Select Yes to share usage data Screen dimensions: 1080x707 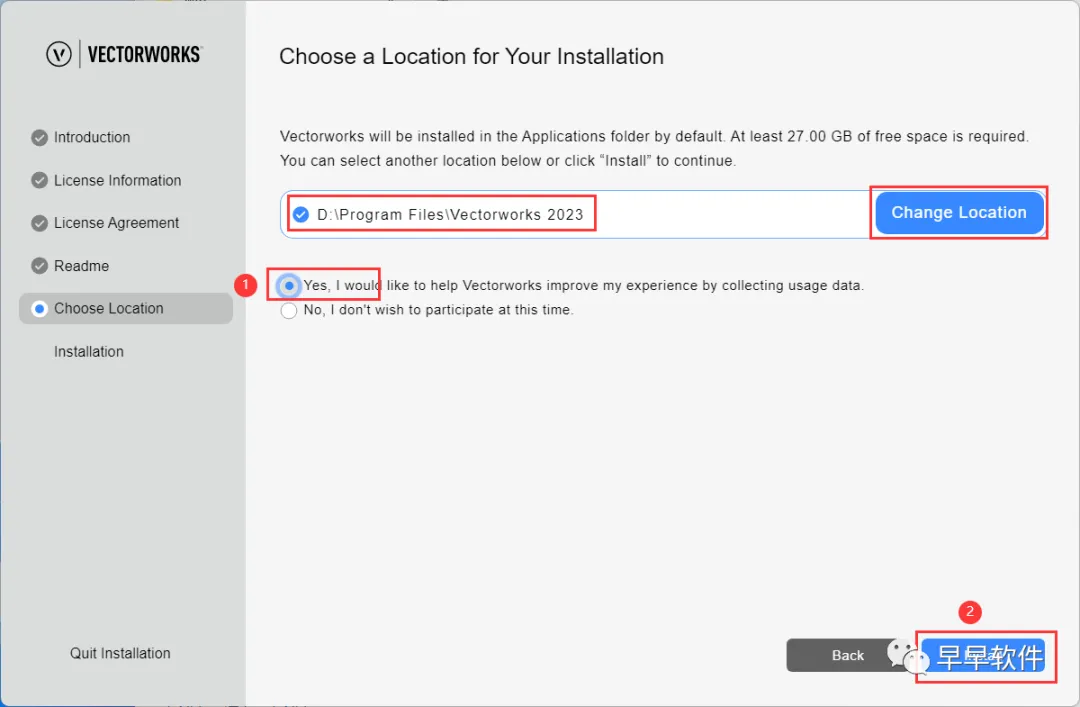coord(289,285)
